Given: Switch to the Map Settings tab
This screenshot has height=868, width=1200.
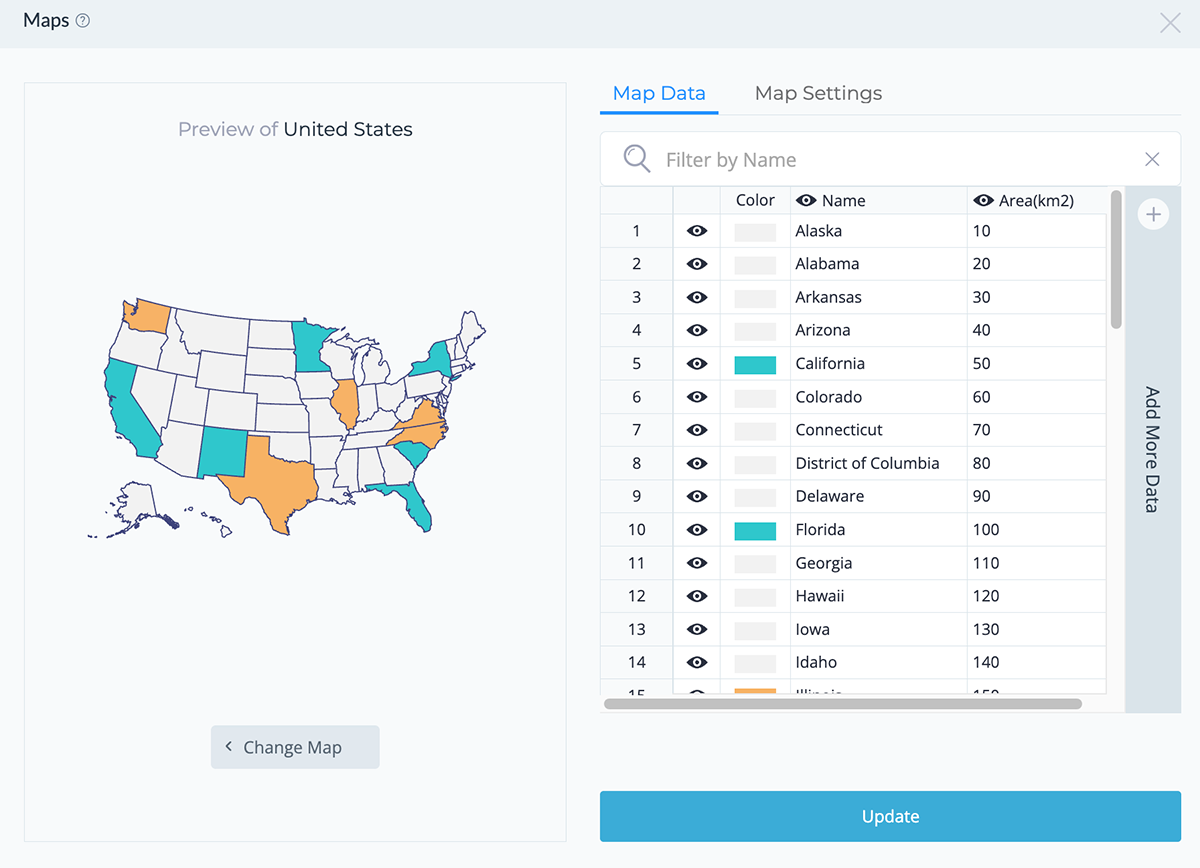Looking at the screenshot, I should pos(818,93).
